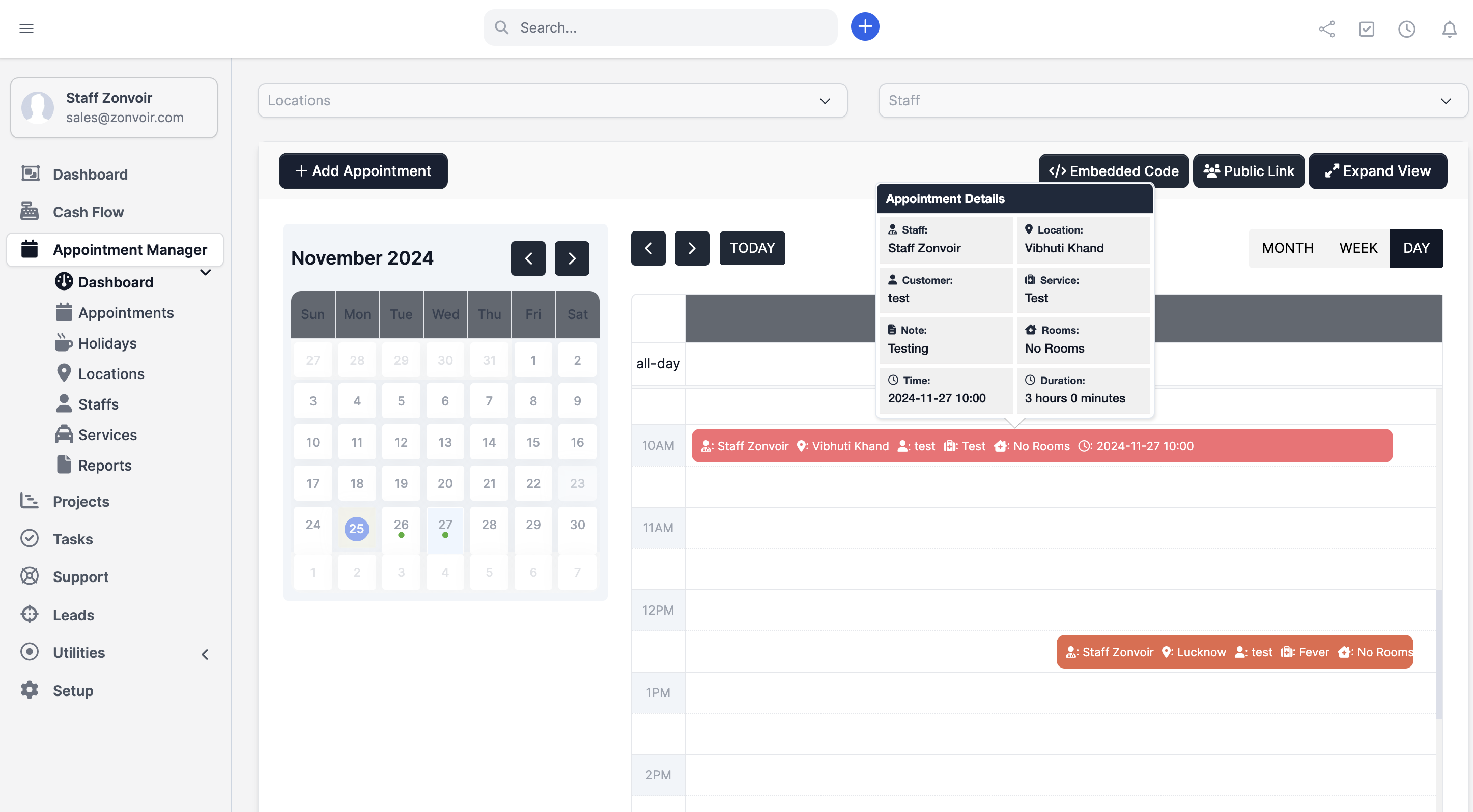1473x812 pixels.
Task: Click the orange Lucknow Fever appointment
Action: click(1234, 652)
